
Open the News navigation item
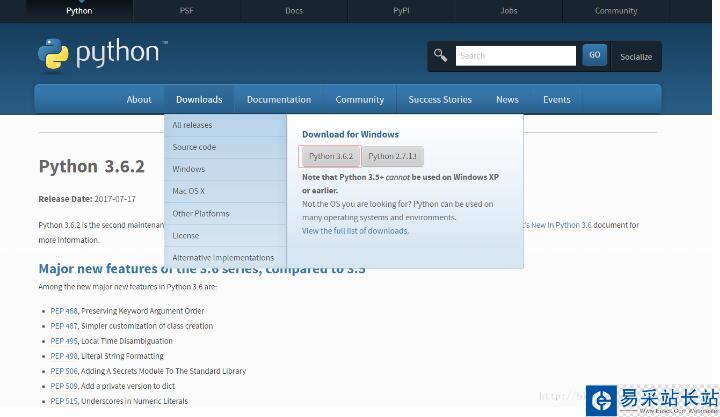pyautogui.click(x=507, y=100)
